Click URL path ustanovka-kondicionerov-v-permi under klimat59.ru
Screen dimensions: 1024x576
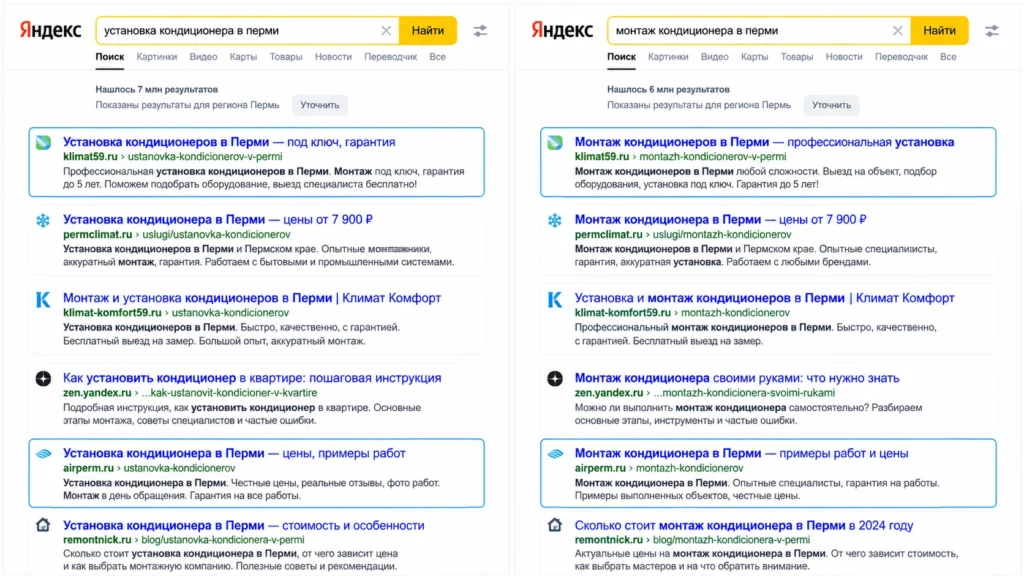(x=205, y=157)
